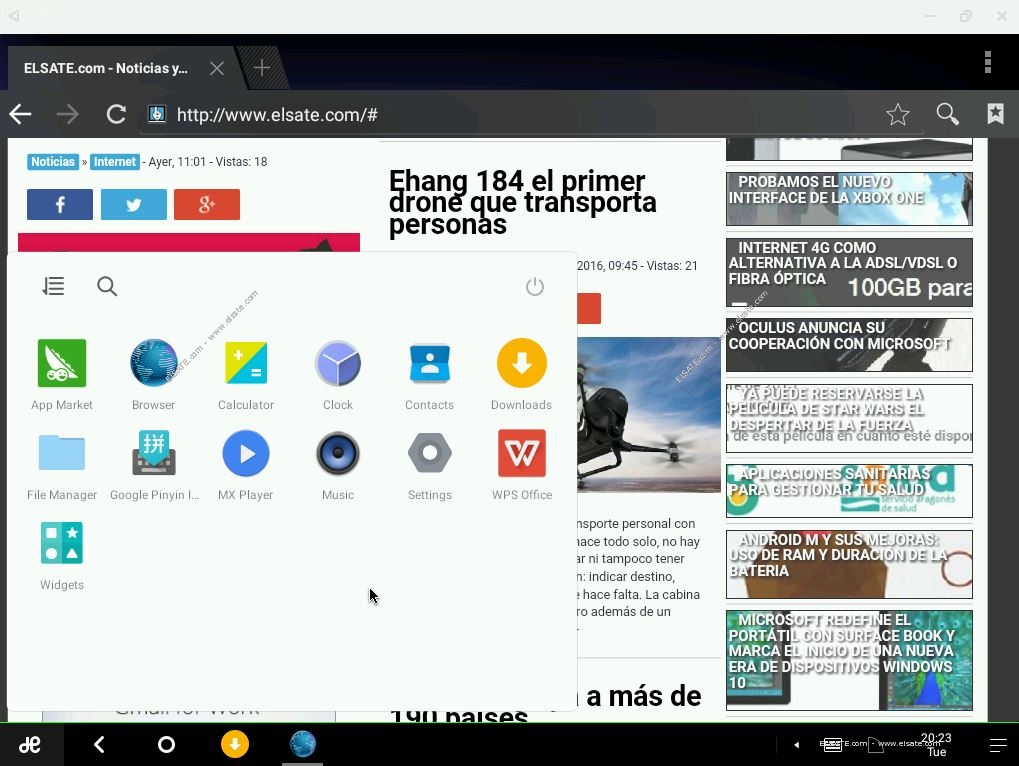The width and height of the screenshot is (1019, 766).
Task: Select the ELSATE.com - Noticias tab
Action: coord(106,68)
